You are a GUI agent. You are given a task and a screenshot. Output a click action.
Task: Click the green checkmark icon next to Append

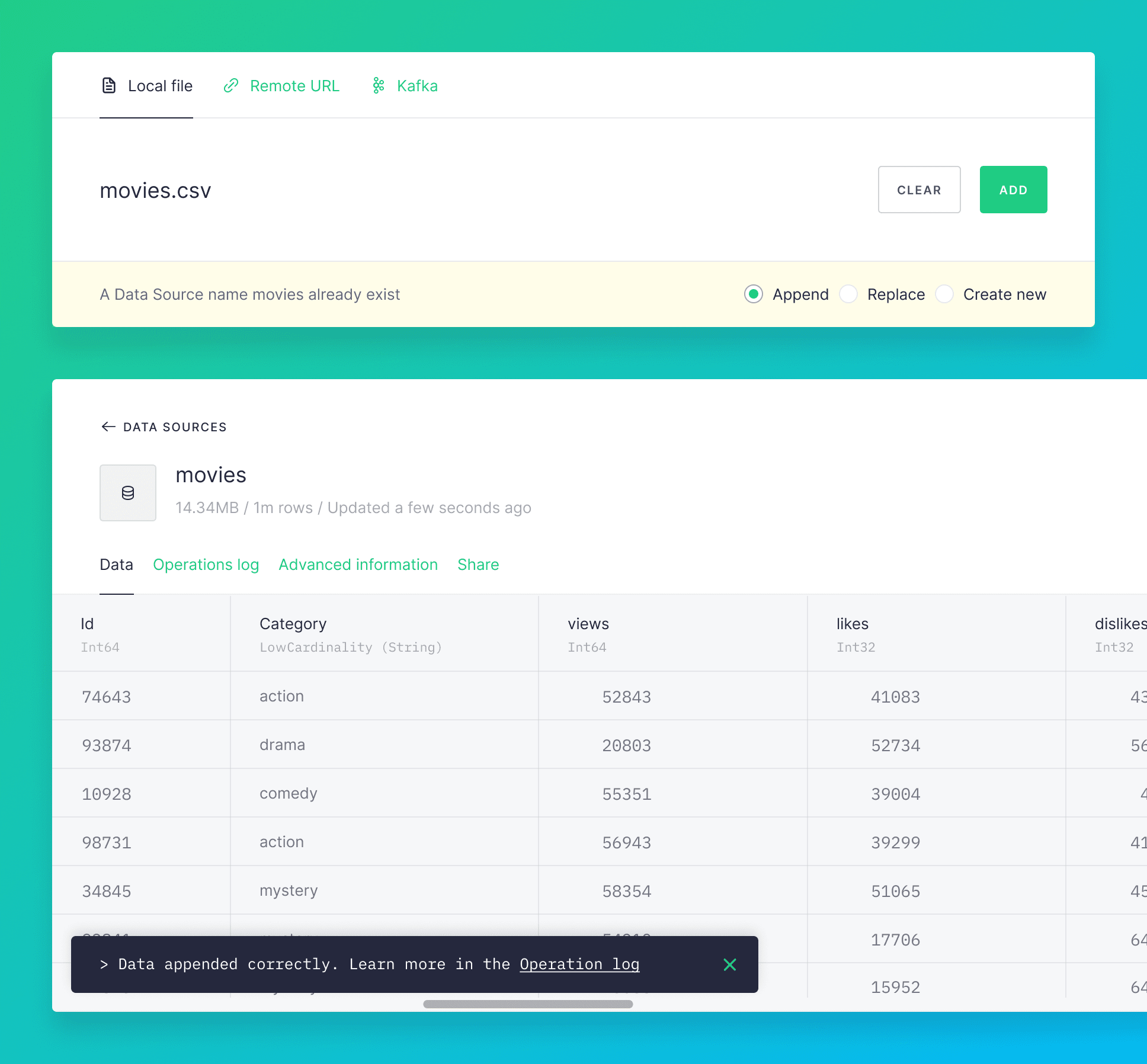pos(754,294)
